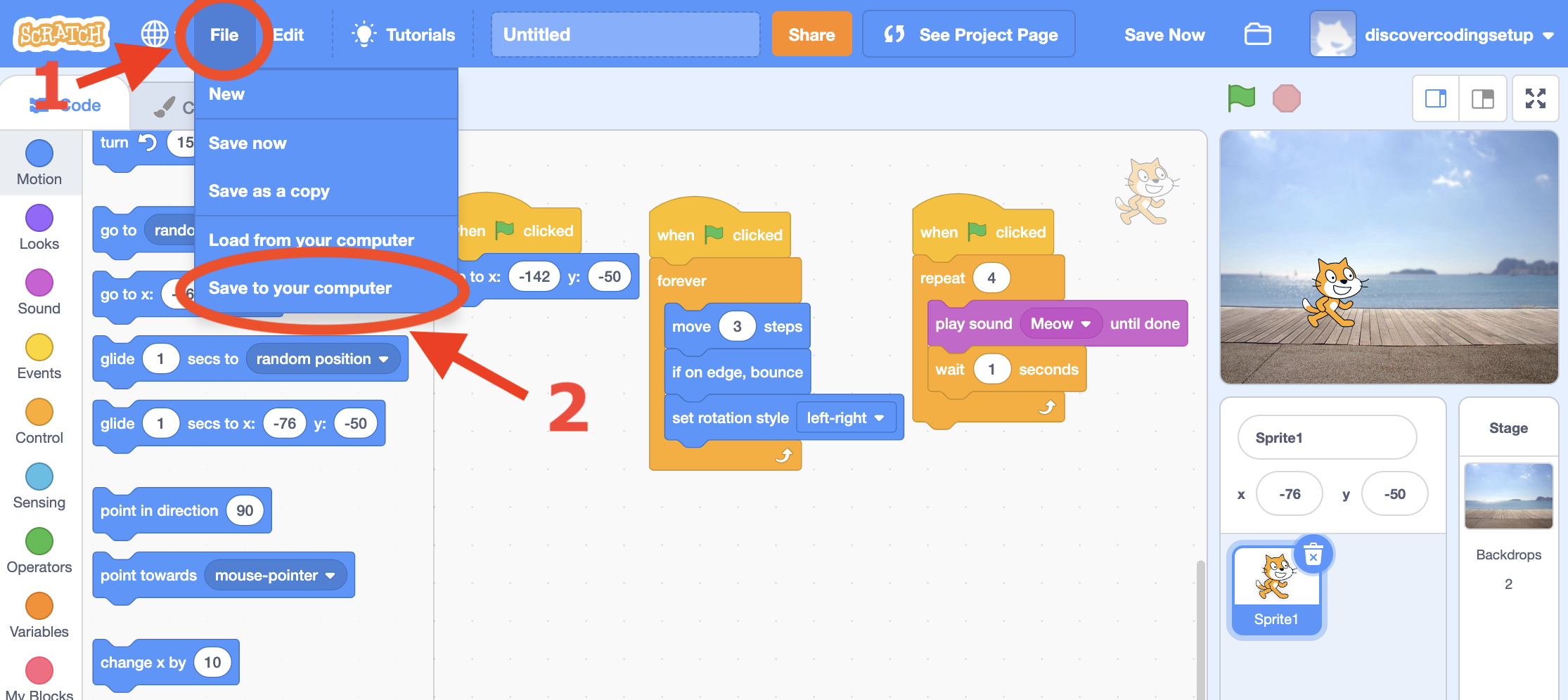1568x700 pixels.
Task: Click the sprite x value -76
Action: pos(1290,494)
